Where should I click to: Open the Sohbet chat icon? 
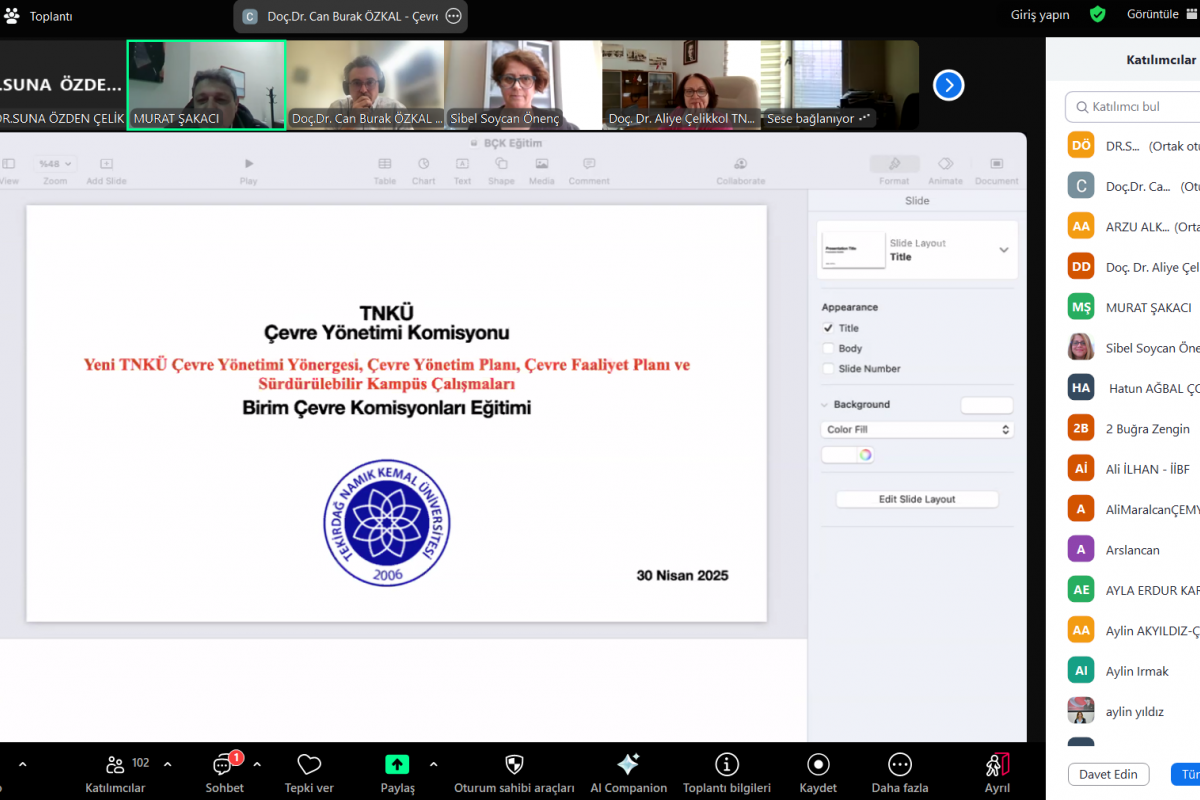pos(224,765)
